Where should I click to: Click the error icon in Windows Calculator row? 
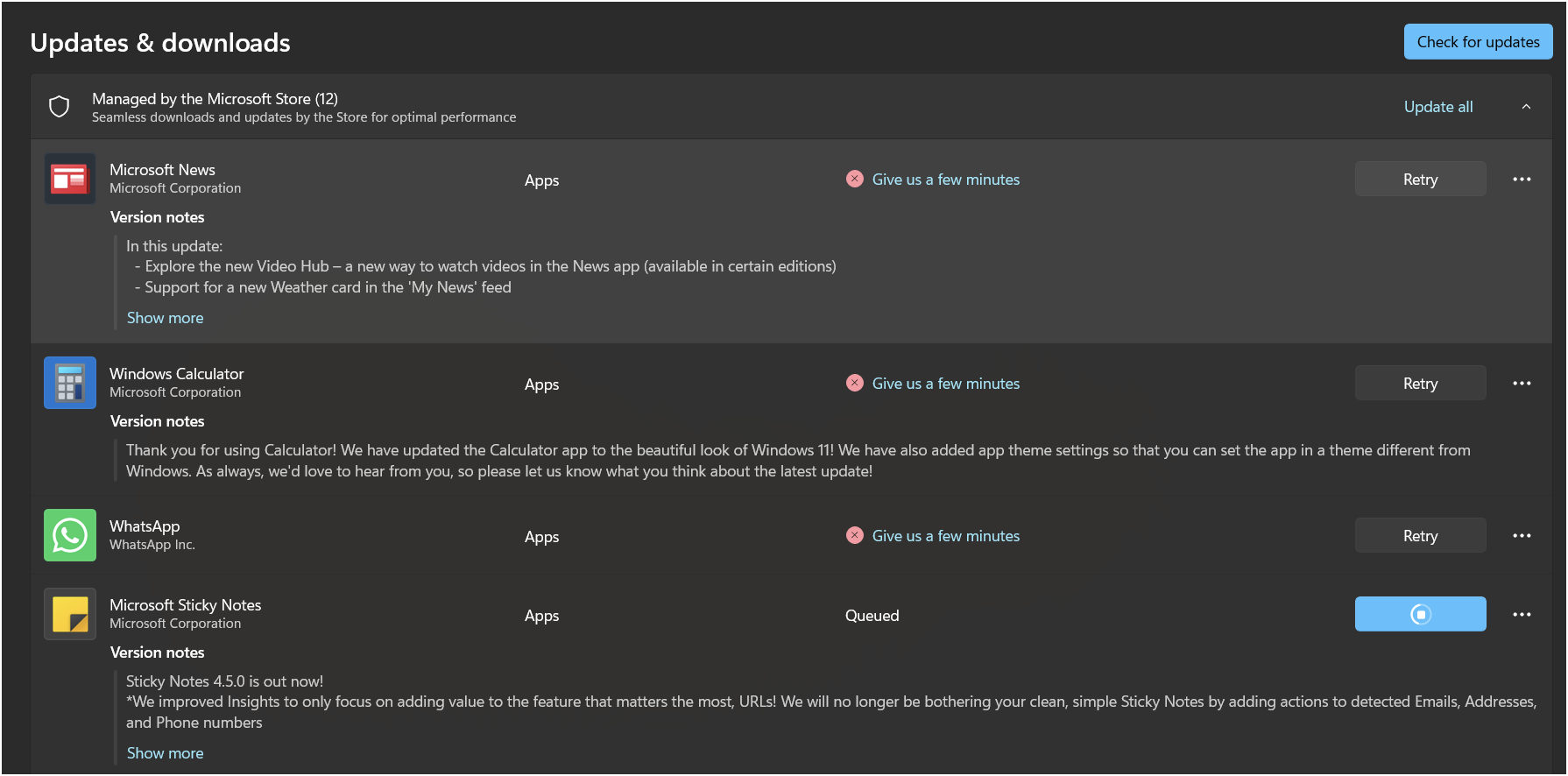click(x=855, y=383)
